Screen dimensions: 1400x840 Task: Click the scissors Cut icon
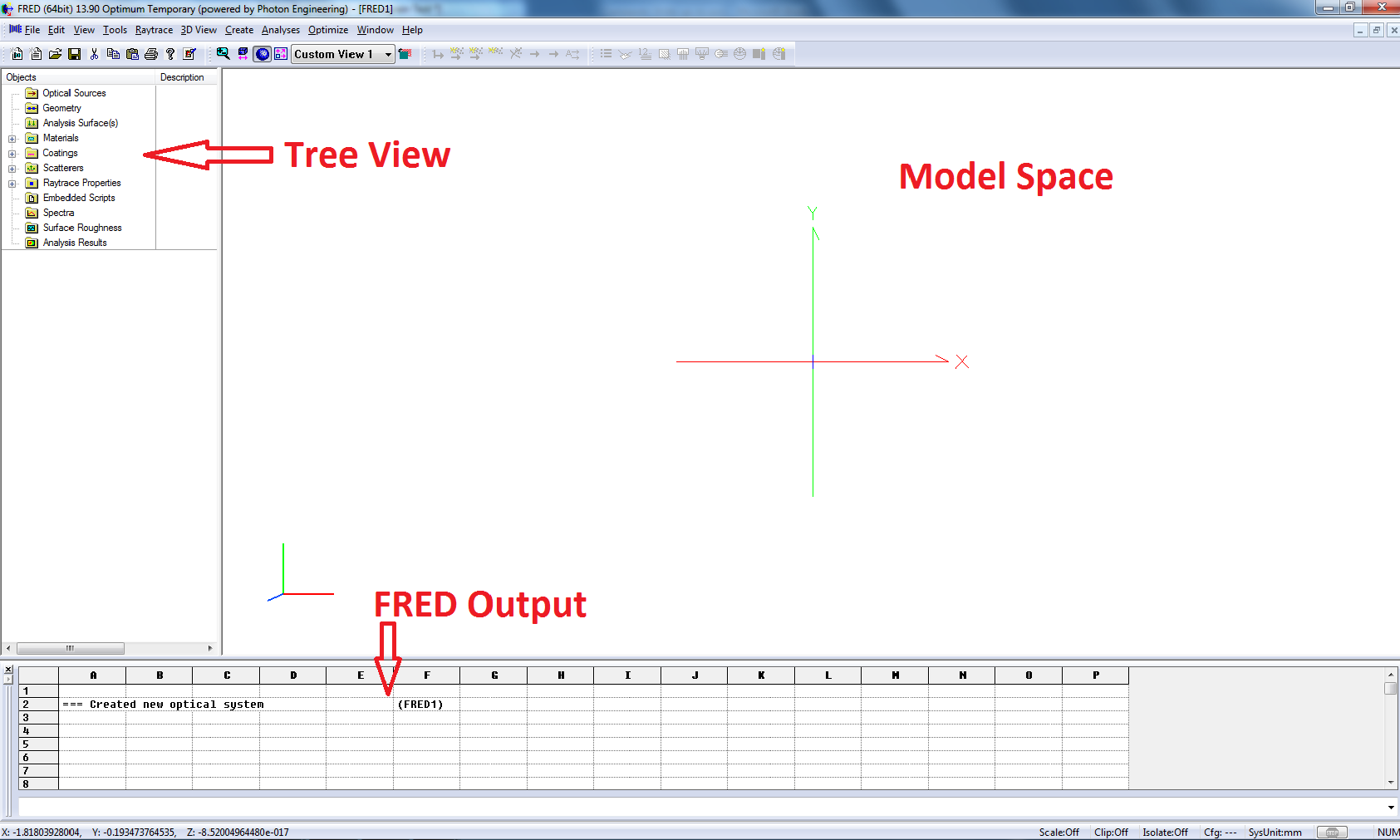(x=94, y=54)
